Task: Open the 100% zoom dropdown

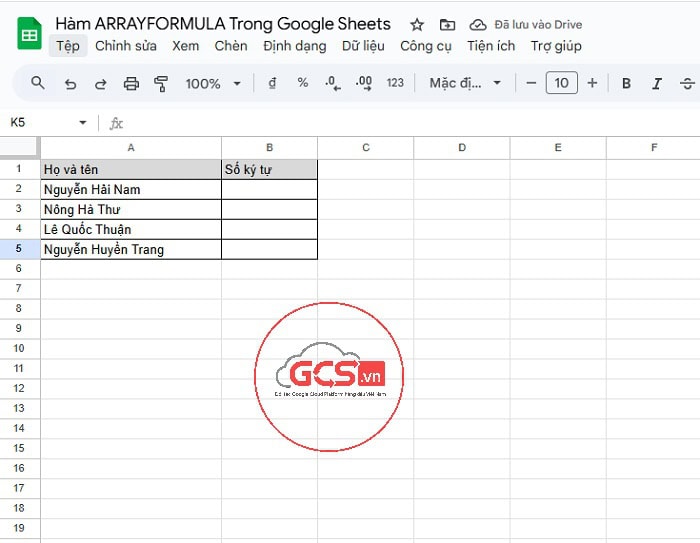Action: (213, 83)
